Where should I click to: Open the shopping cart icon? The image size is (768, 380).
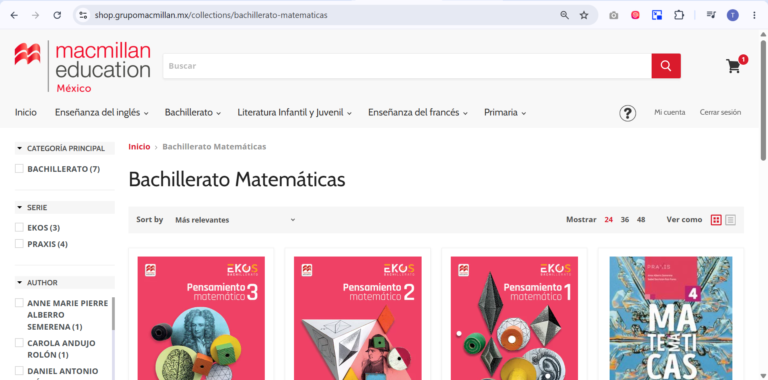tap(733, 66)
